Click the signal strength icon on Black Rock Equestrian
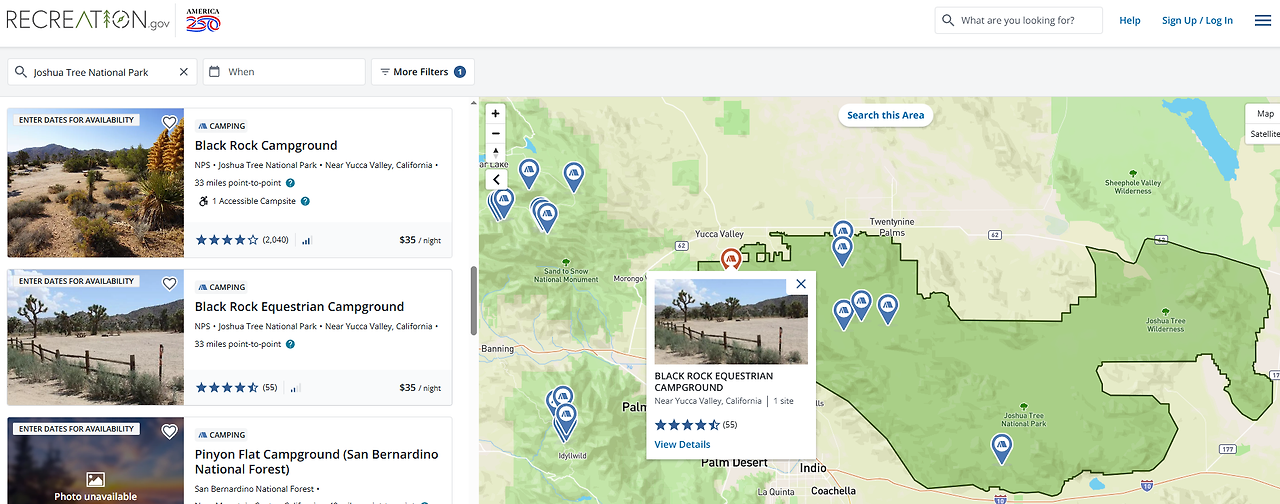This screenshot has height=504, width=1280. (x=294, y=388)
